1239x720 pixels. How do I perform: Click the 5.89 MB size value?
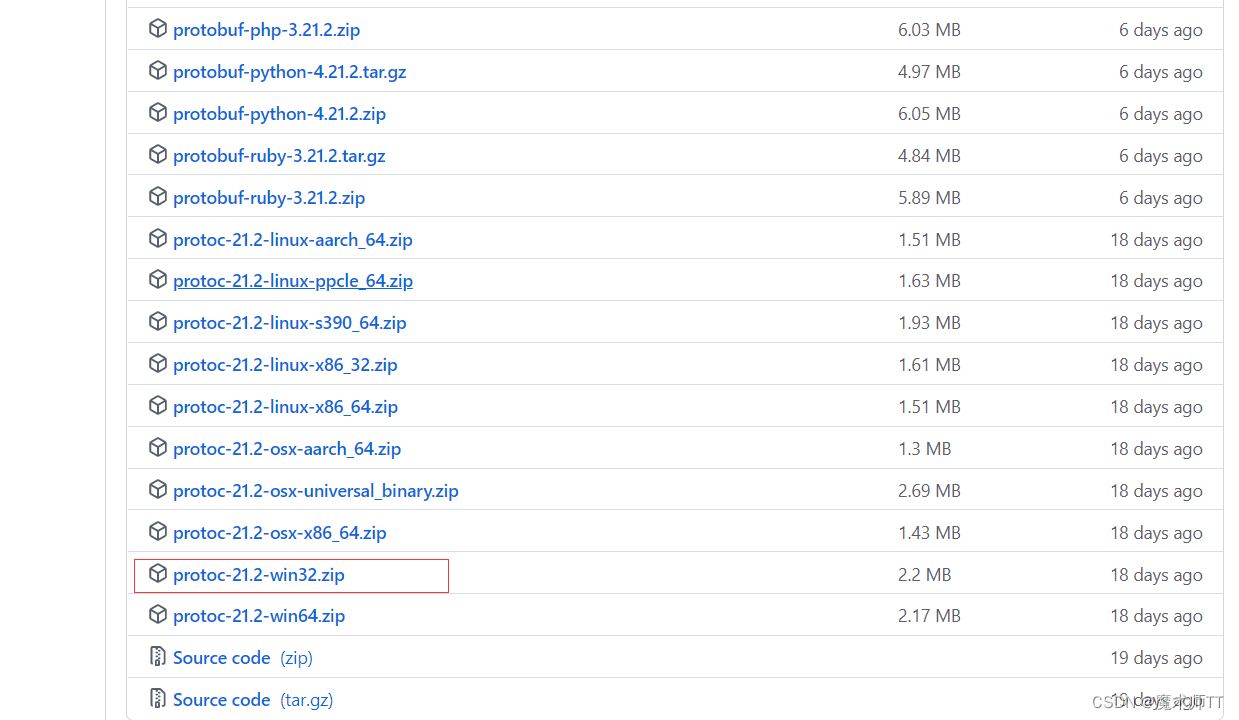tap(929, 198)
